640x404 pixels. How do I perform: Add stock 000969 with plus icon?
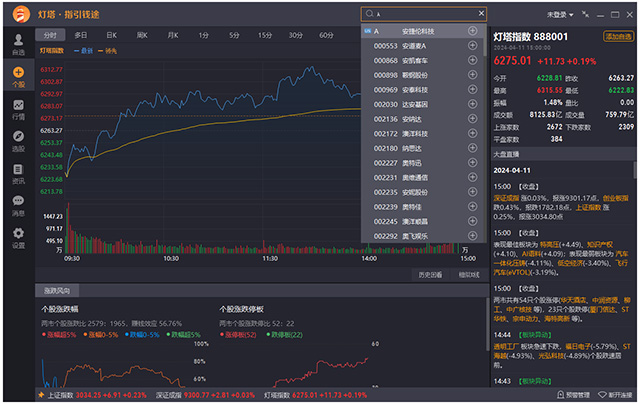click(x=473, y=89)
